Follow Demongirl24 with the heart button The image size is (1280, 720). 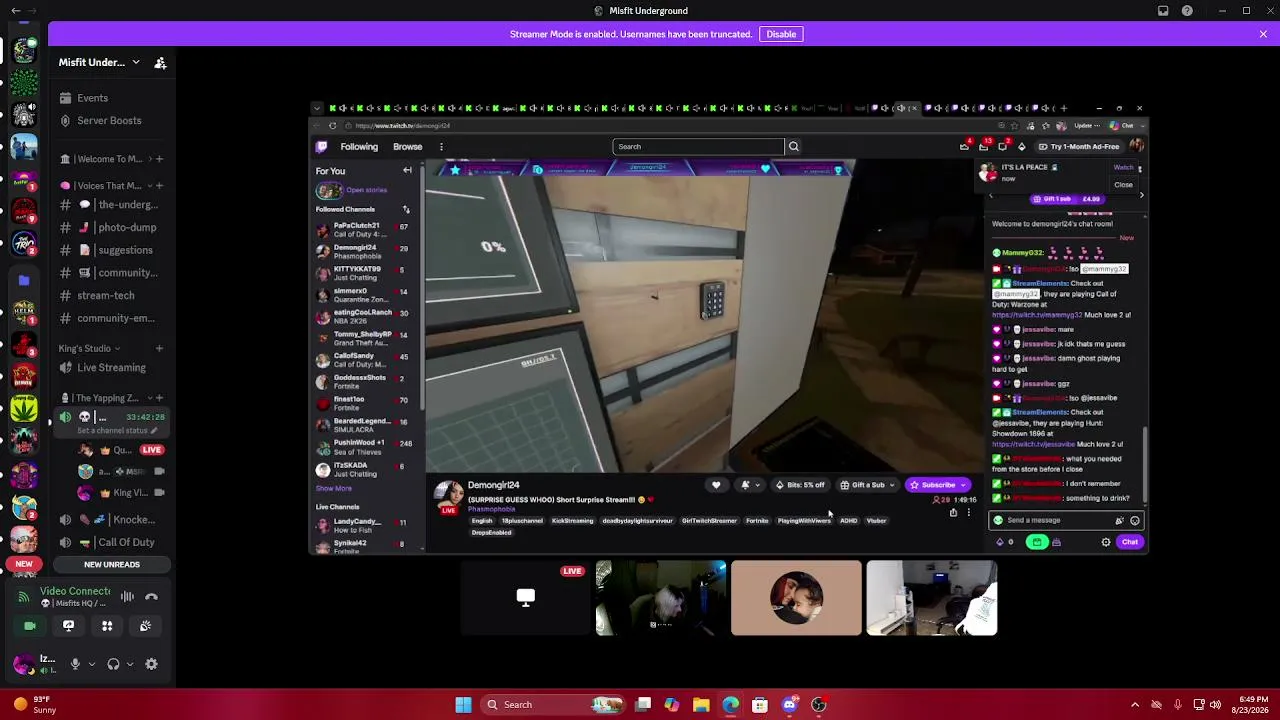point(716,485)
